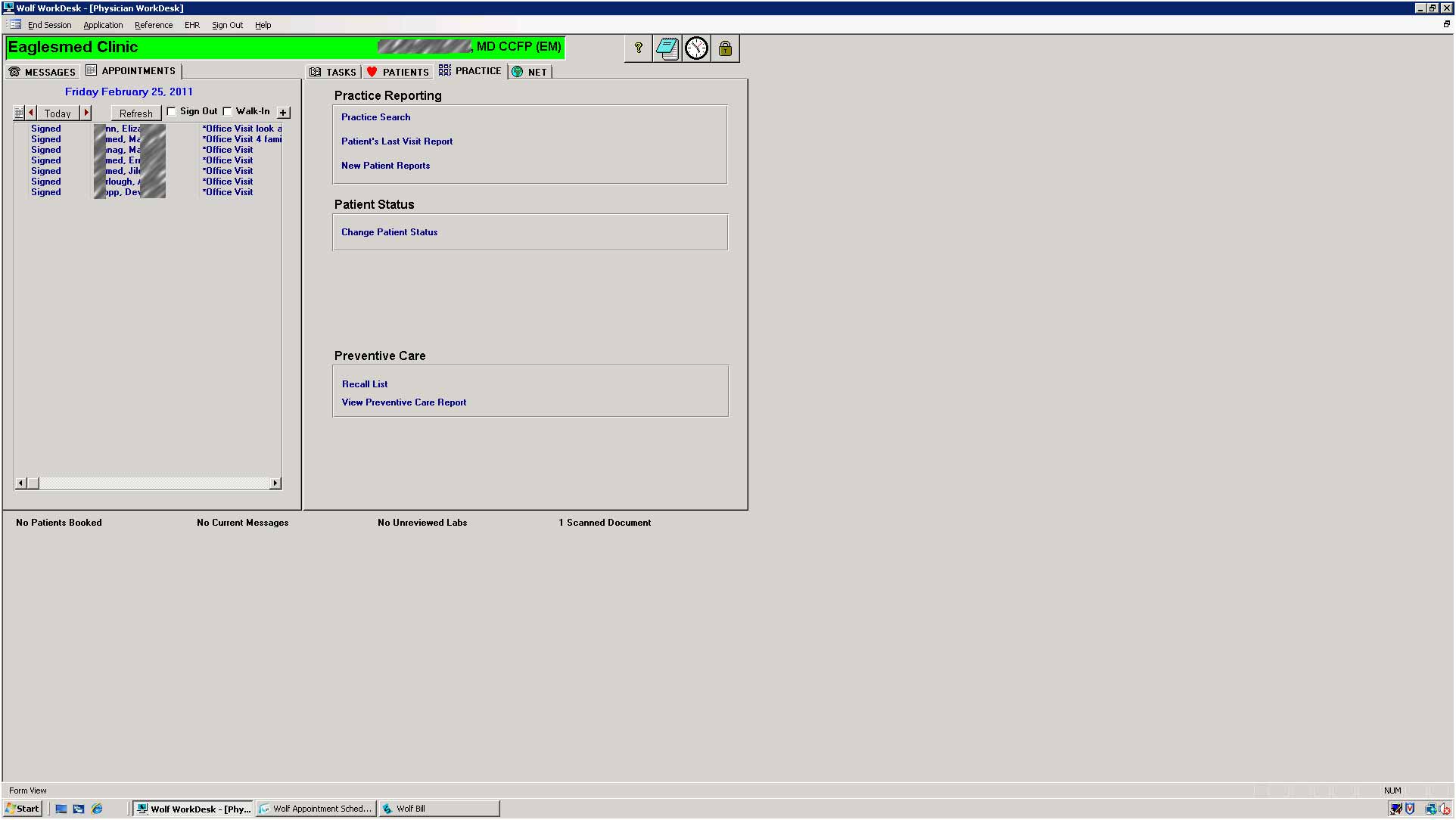Click the padlock lock icon
Viewport: 1456px width, 820px height.
click(725, 48)
